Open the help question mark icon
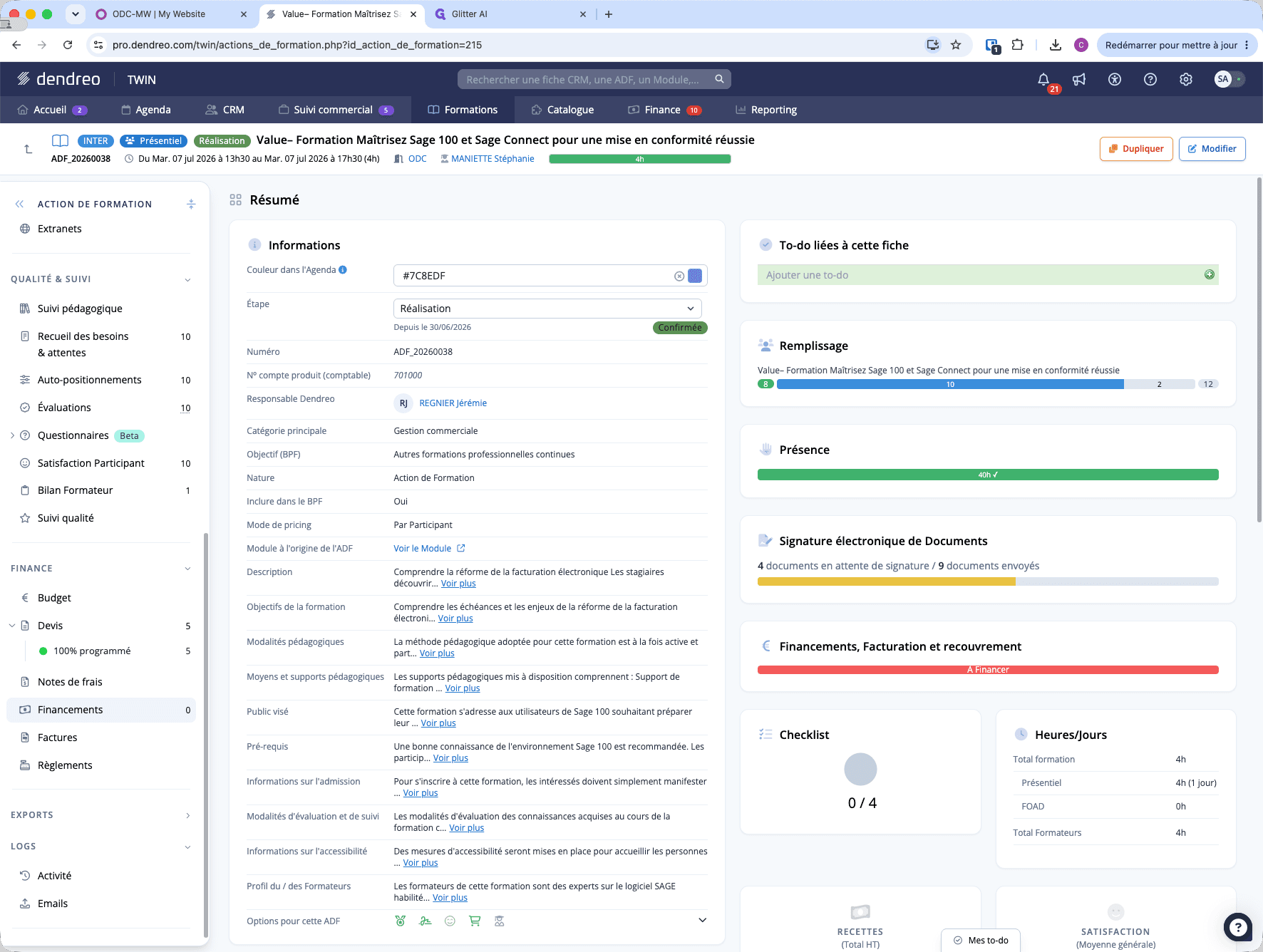Screen dimensions: 1263x952 [1150, 80]
